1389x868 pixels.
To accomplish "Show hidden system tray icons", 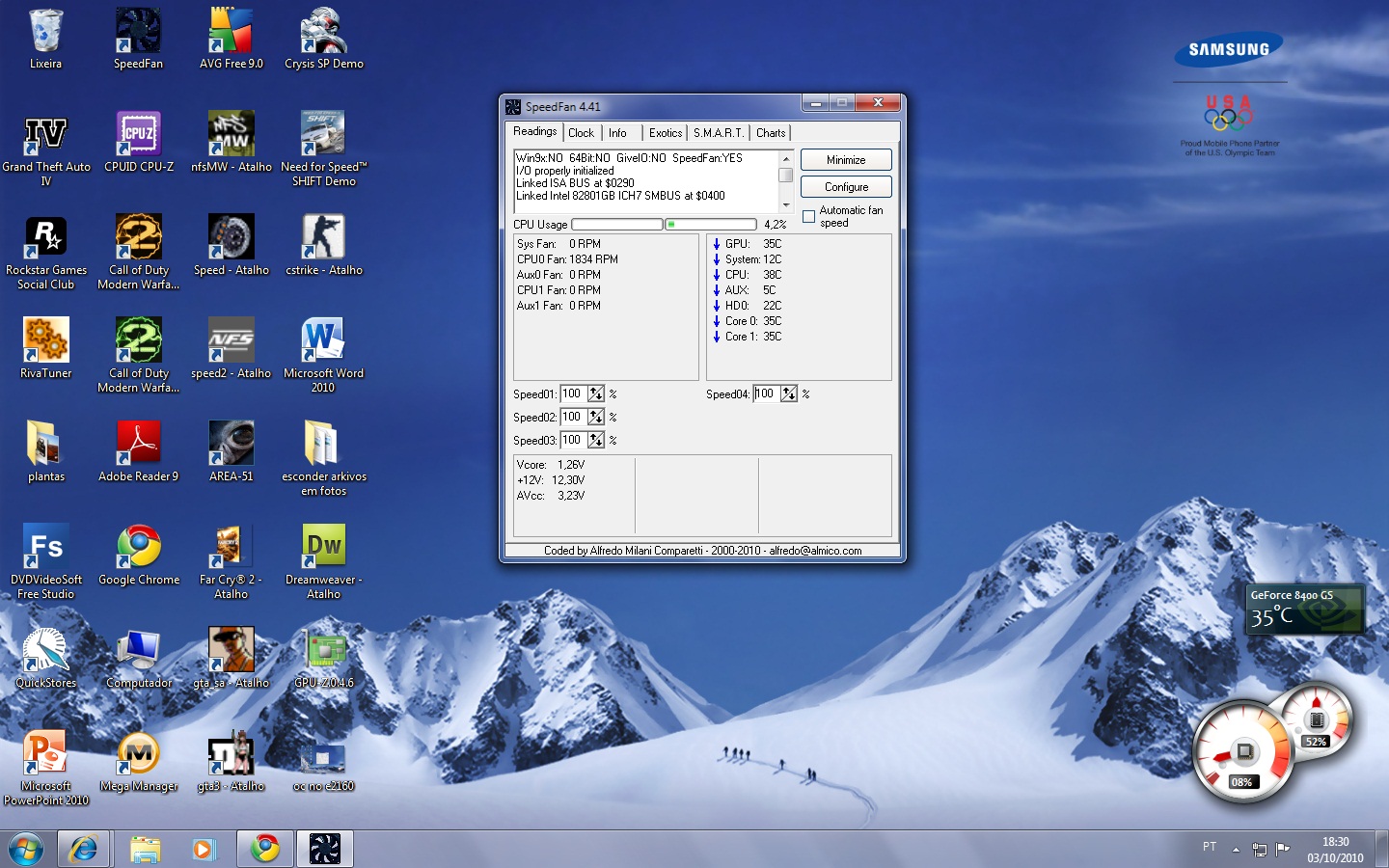I will pyautogui.click(x=1236, y=850).
